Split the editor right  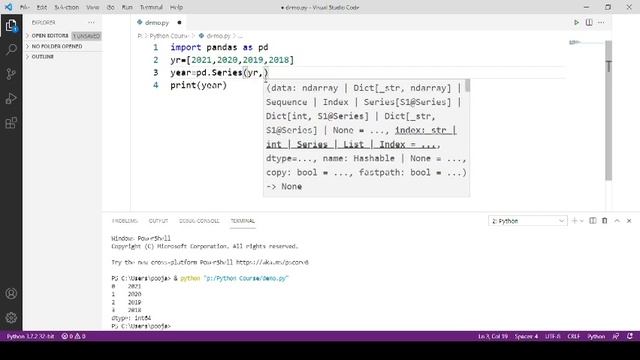tap(589, 22)
